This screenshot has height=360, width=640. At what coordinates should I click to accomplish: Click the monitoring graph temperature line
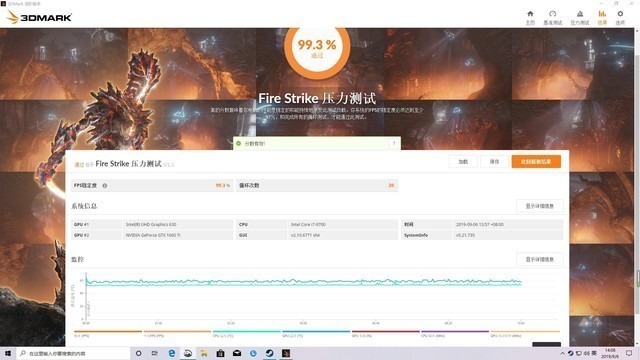[303, 282]
